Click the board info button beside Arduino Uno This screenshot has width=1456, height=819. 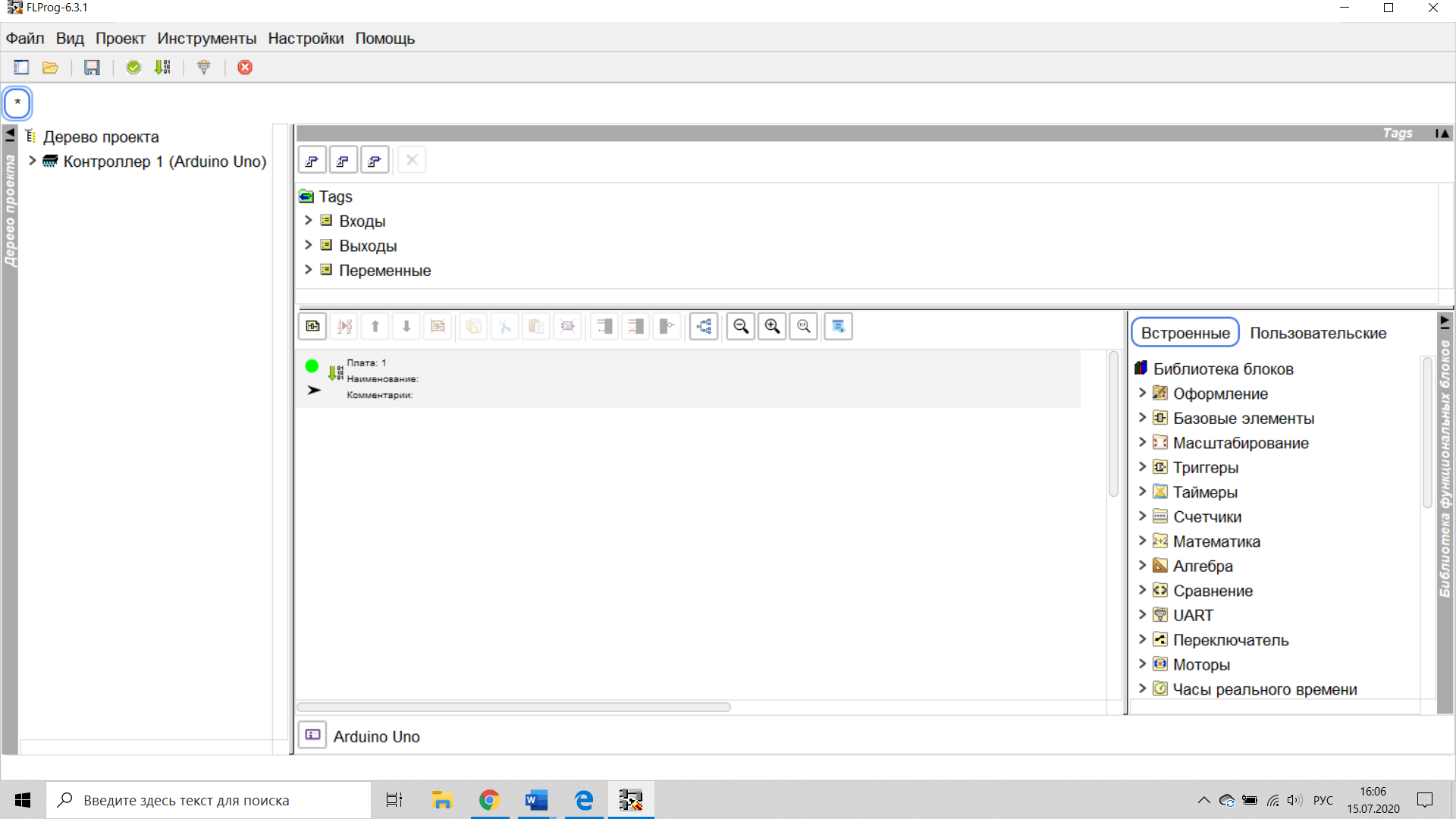312,735
